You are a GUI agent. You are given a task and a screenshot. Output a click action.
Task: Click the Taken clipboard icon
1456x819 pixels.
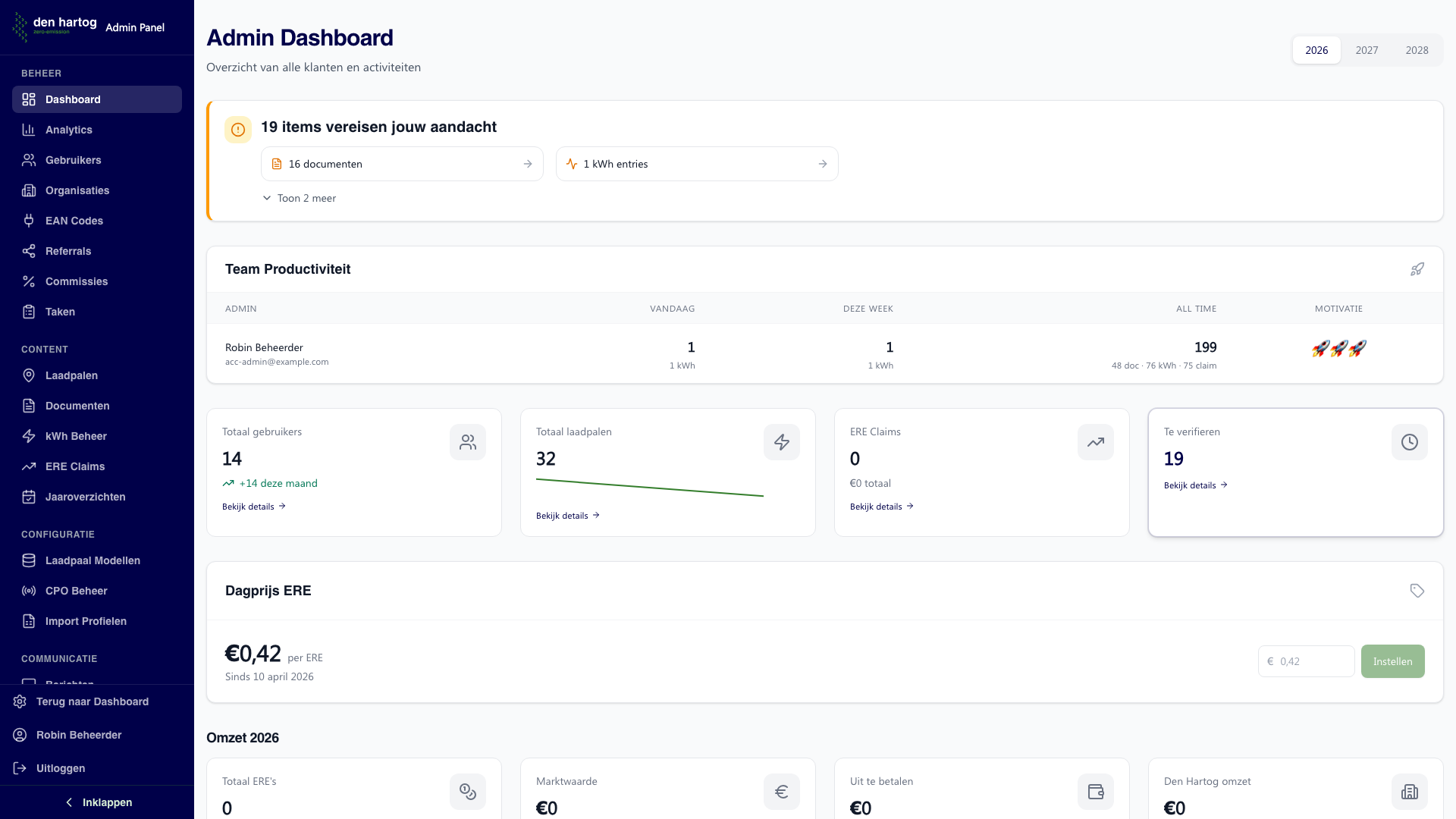point(29,312)
